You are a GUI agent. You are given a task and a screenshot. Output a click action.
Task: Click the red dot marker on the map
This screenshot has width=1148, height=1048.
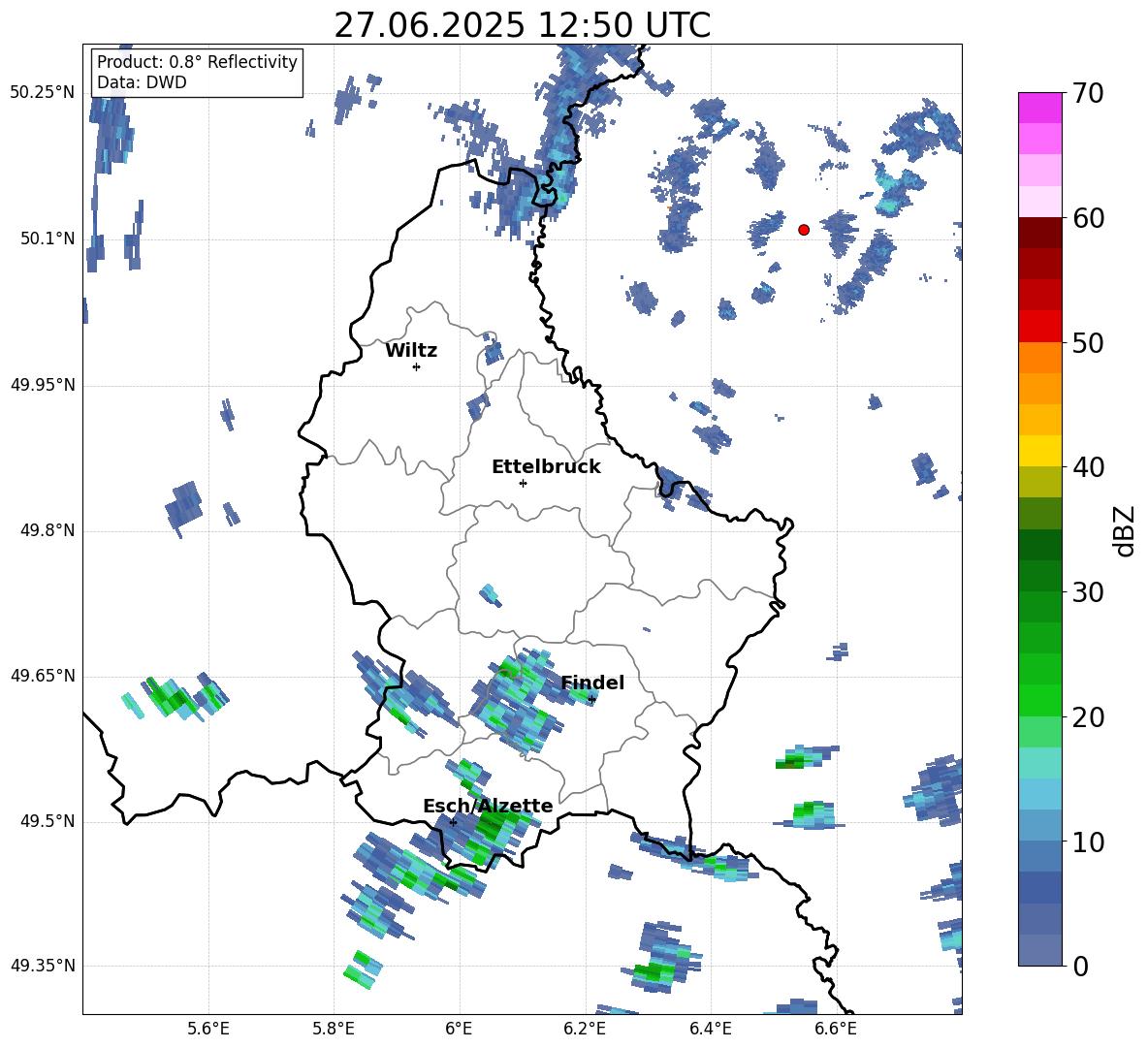(804, 230)
